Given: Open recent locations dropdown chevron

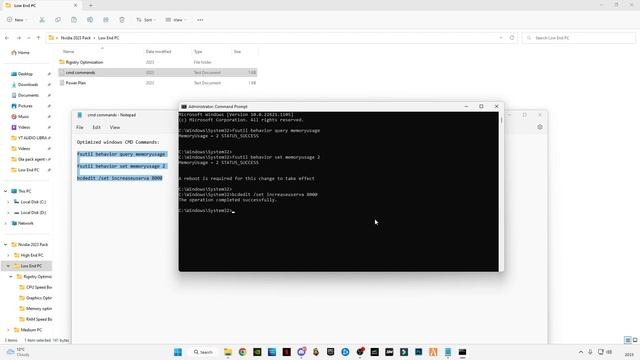Looking at the screenshot, I should (29, 38).
